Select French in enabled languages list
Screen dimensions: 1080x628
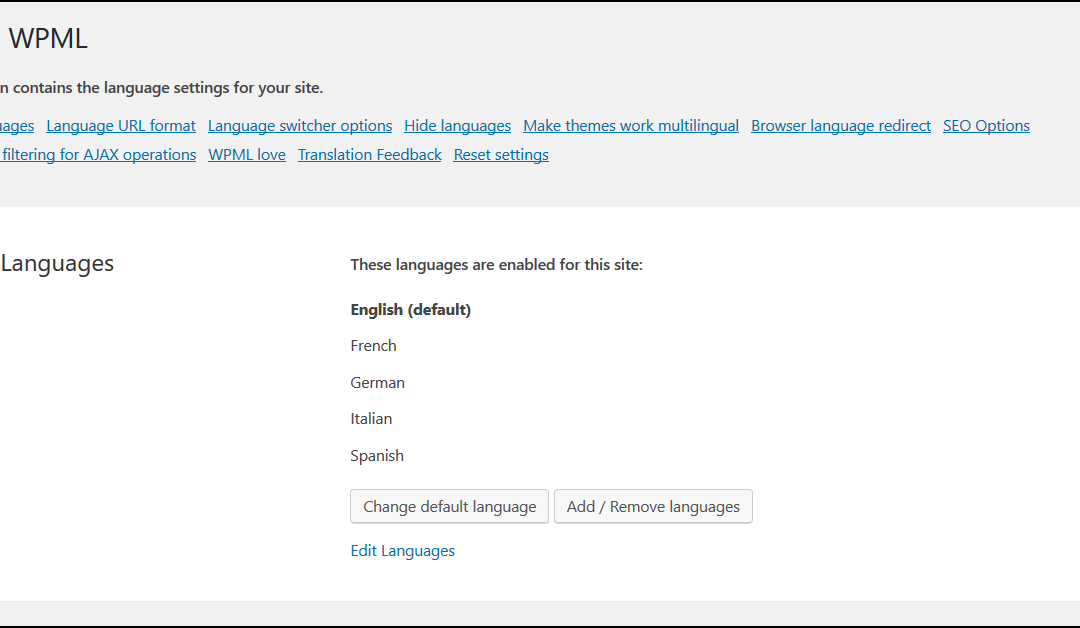tap(373, 346)
